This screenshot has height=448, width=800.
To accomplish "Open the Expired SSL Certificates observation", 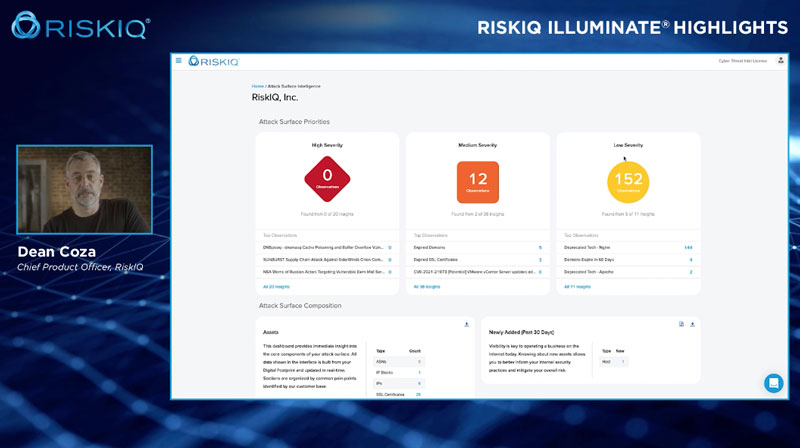I will pos(478,260).
